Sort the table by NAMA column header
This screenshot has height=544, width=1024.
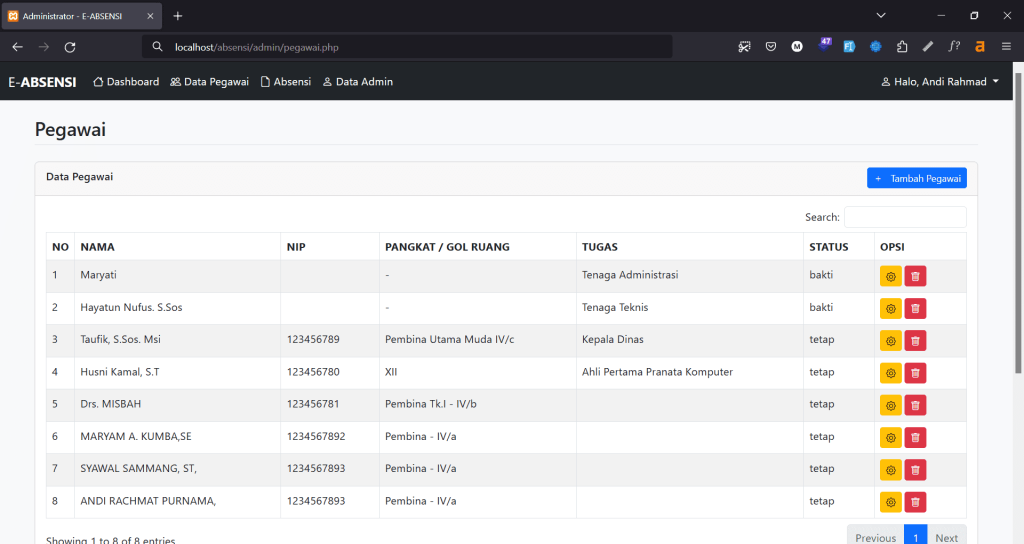(98, 247)
